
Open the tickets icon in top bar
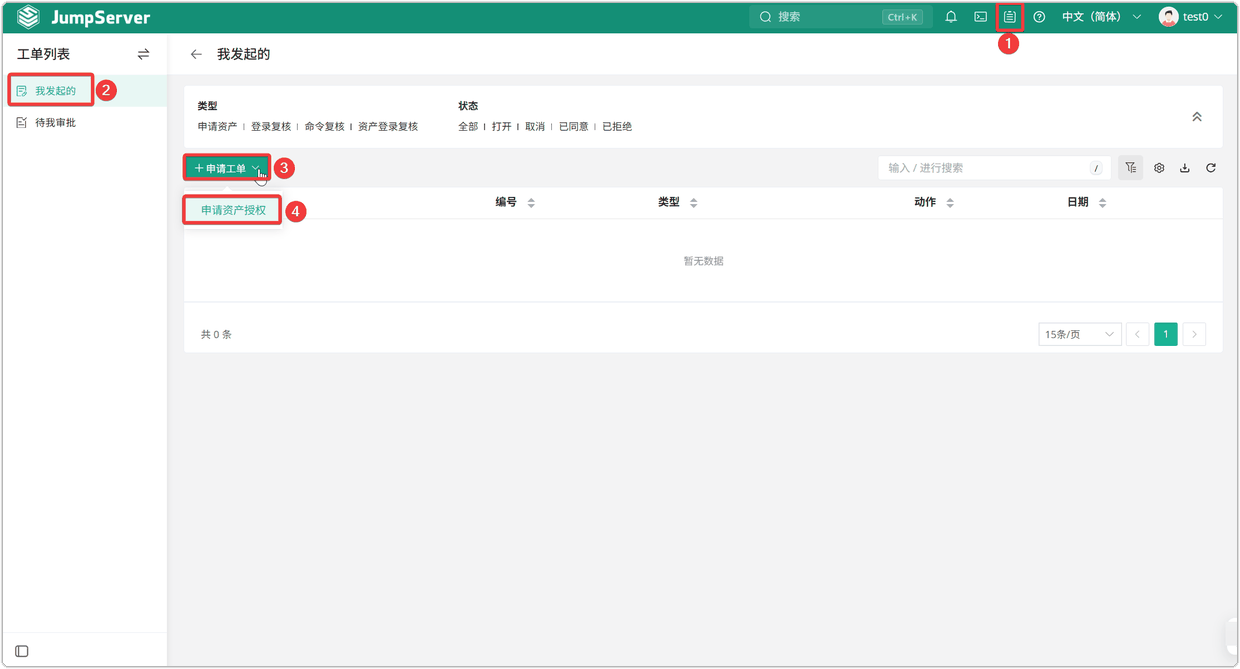pyautogui.click(x=1010, y=17)
